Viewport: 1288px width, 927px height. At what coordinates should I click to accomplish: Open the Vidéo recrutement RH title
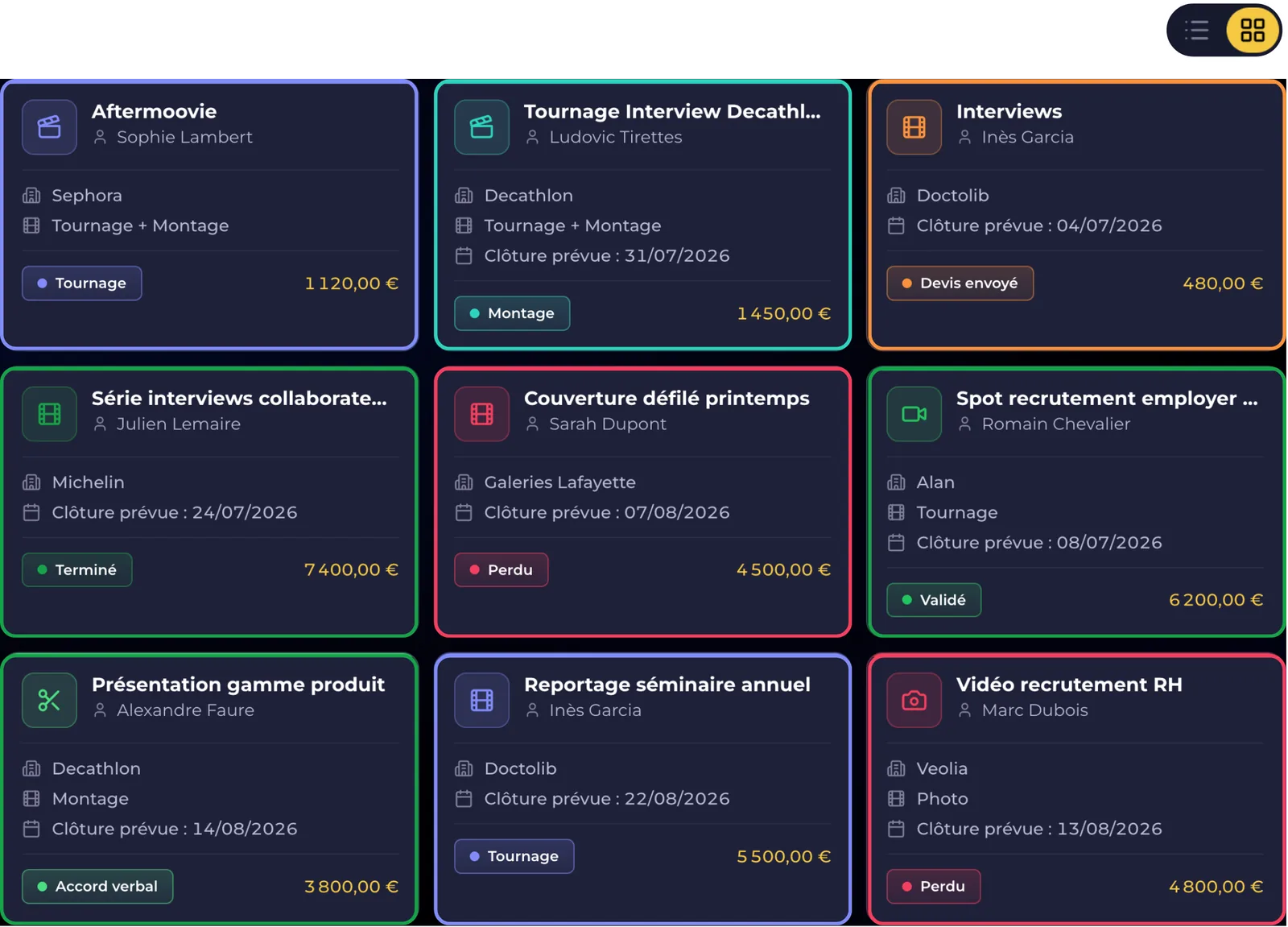coord(1069,685)
